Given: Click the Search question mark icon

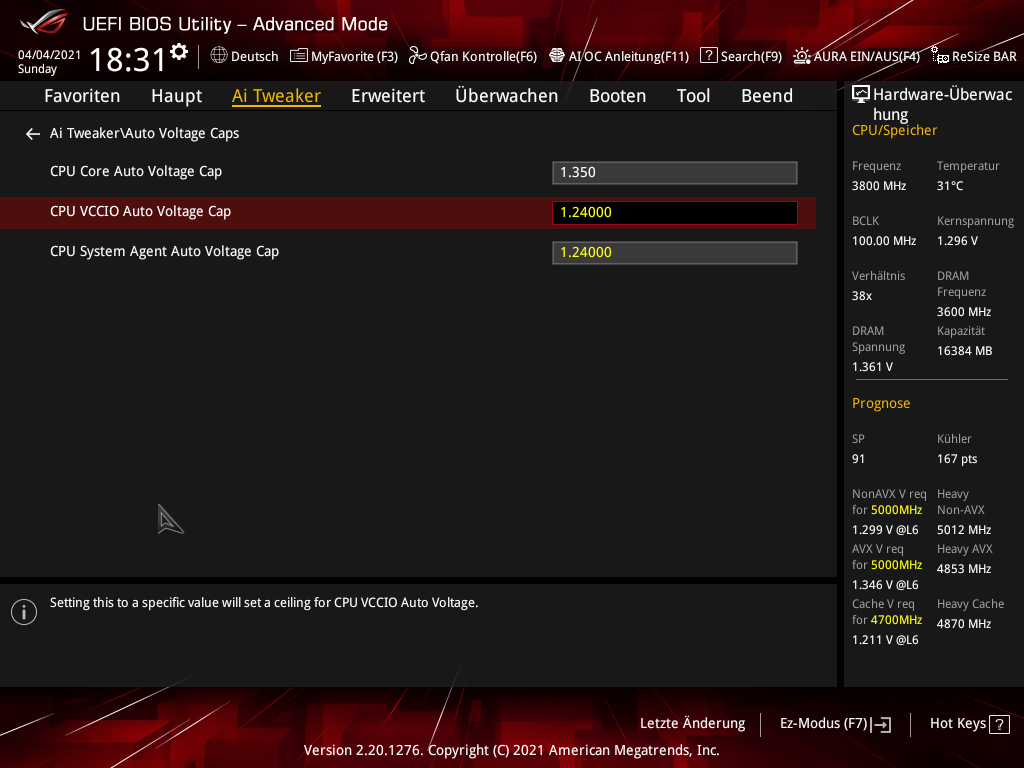Looking at the screenshot, I should [709, 56].
